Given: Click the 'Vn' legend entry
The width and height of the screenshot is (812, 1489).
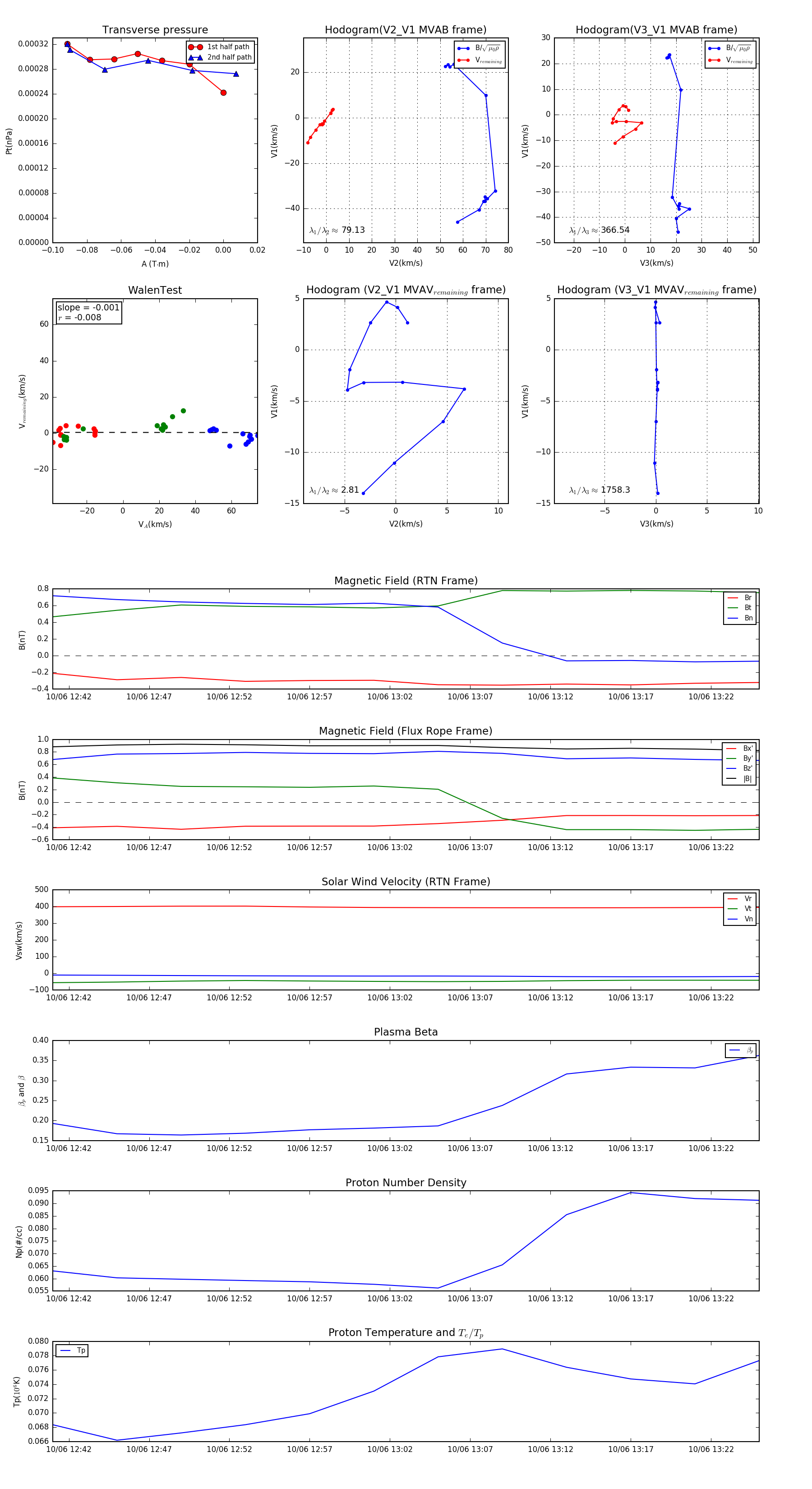Looking at the screenshot, I should pyautogui.click(x=740, y=919).
